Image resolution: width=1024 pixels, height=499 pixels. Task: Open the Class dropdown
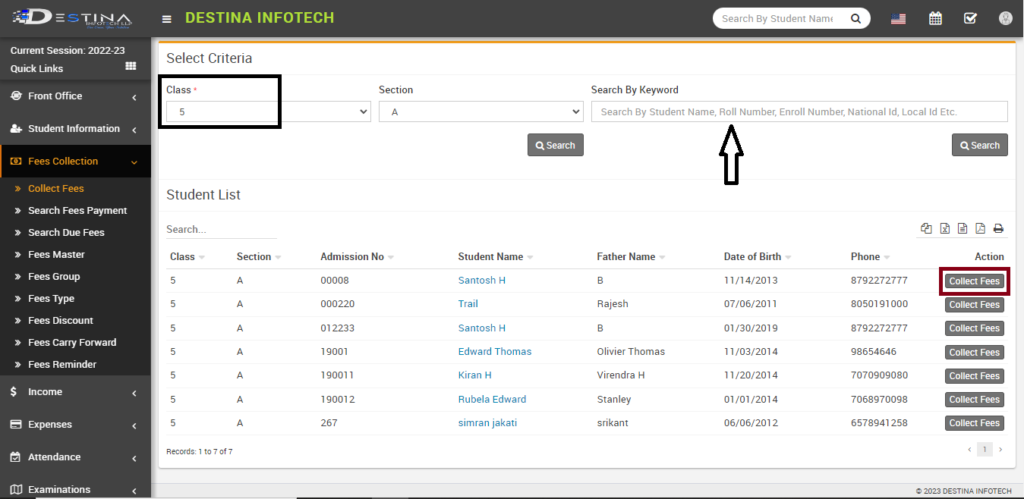pos(267,112)
